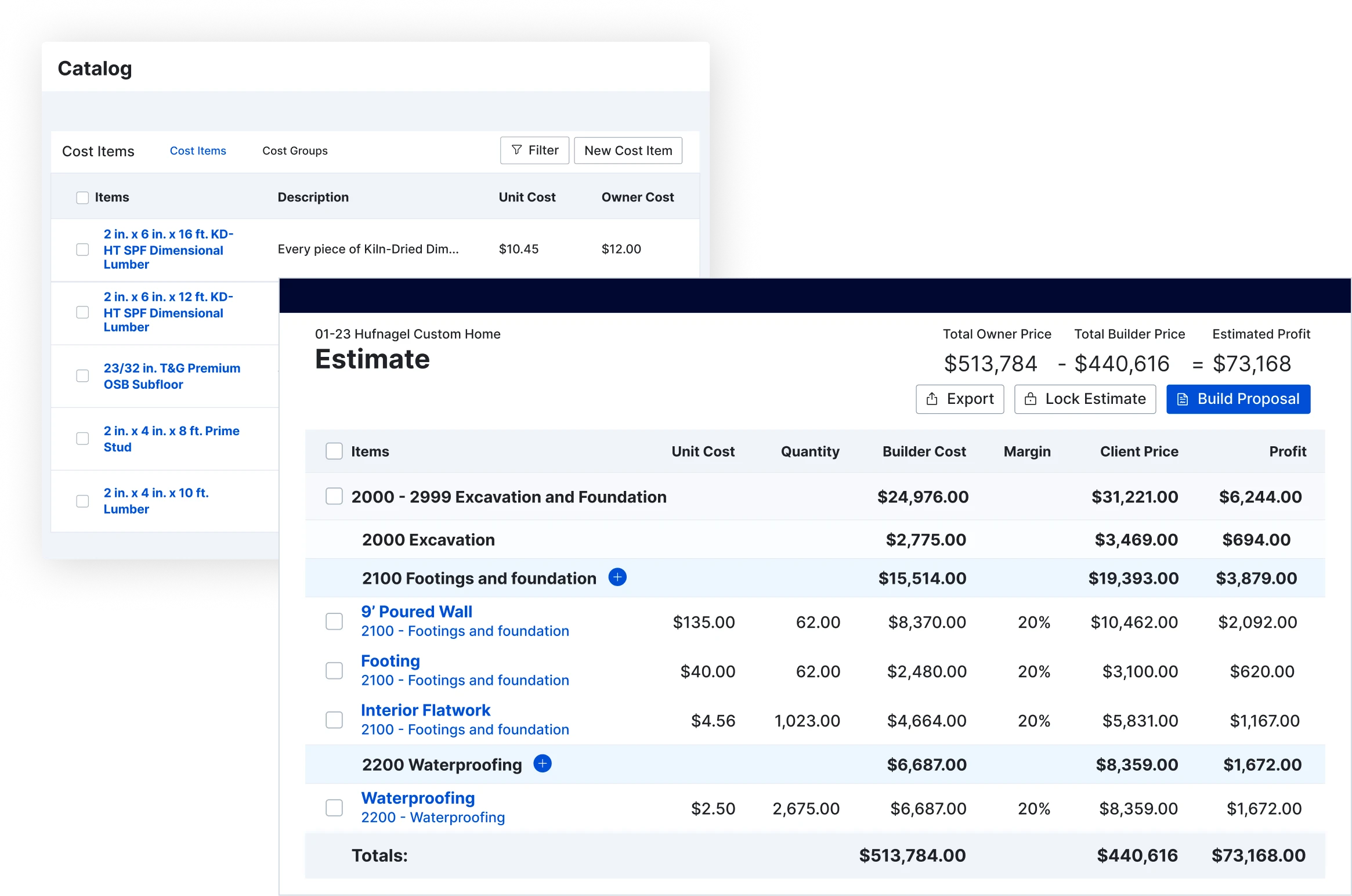1352x896 pixels.
Task: Switch to the Cost Groups tab
Action: coord(295,151)
